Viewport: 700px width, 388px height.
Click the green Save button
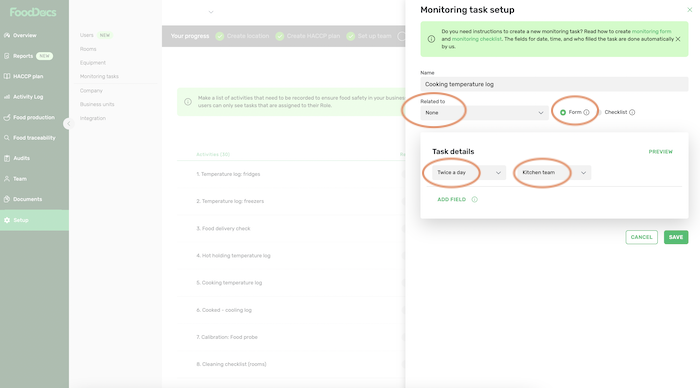coord(676,237)
